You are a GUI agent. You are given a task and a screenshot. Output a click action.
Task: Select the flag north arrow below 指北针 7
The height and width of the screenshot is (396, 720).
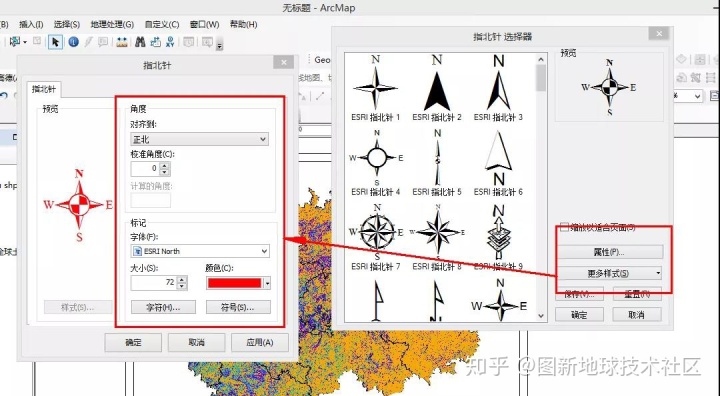click(377, 300)
